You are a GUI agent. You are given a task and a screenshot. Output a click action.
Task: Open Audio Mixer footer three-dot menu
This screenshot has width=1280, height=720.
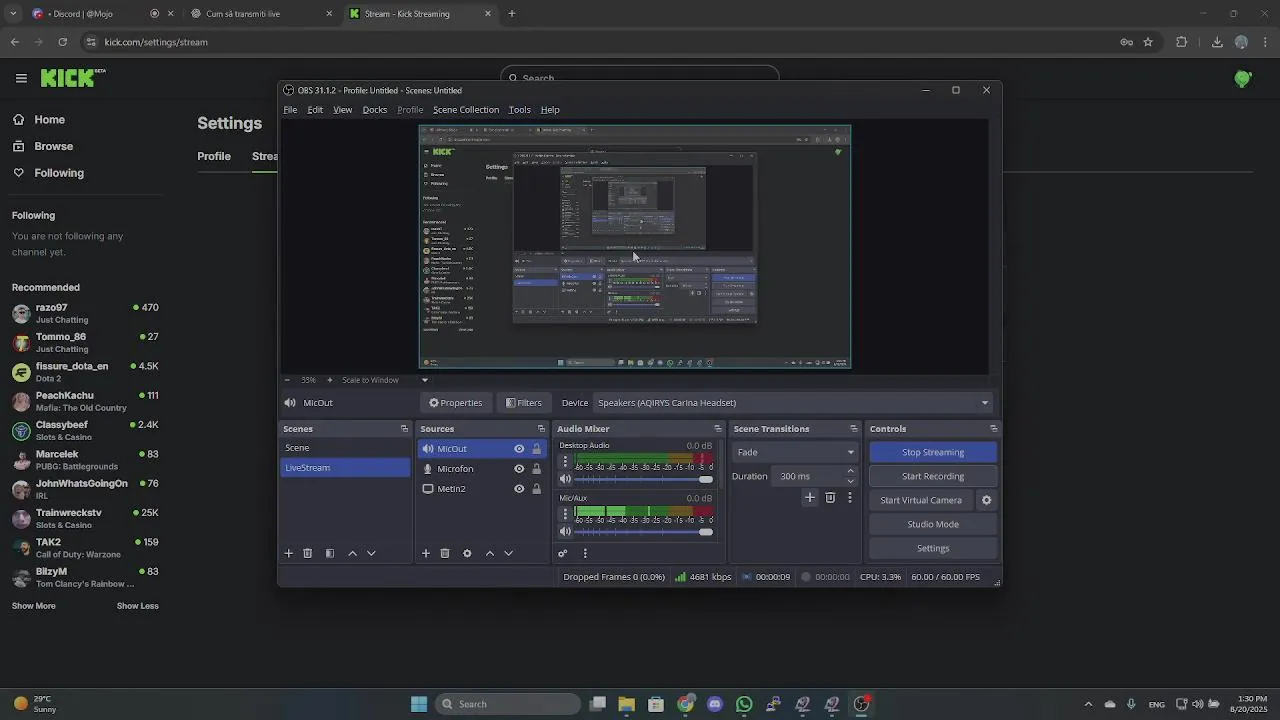pos(585,553)
